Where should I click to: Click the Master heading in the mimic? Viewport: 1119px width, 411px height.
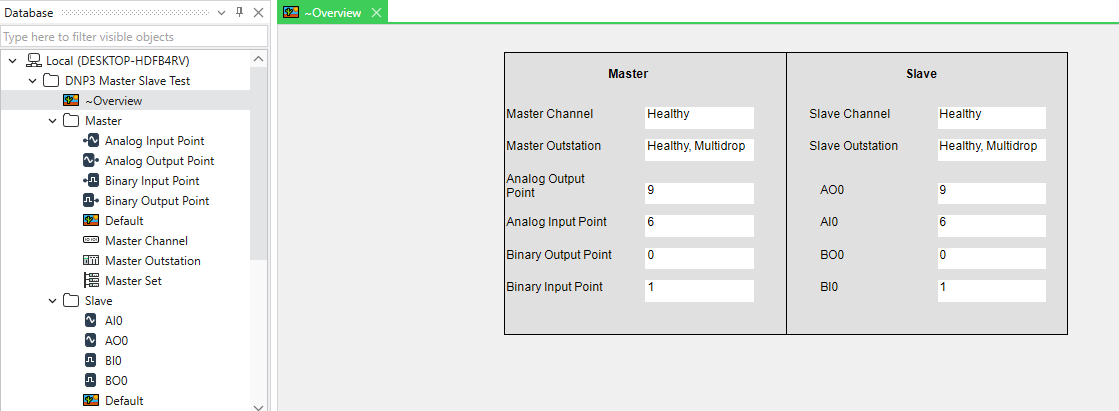pyautogui.click(x=628, y=73)
